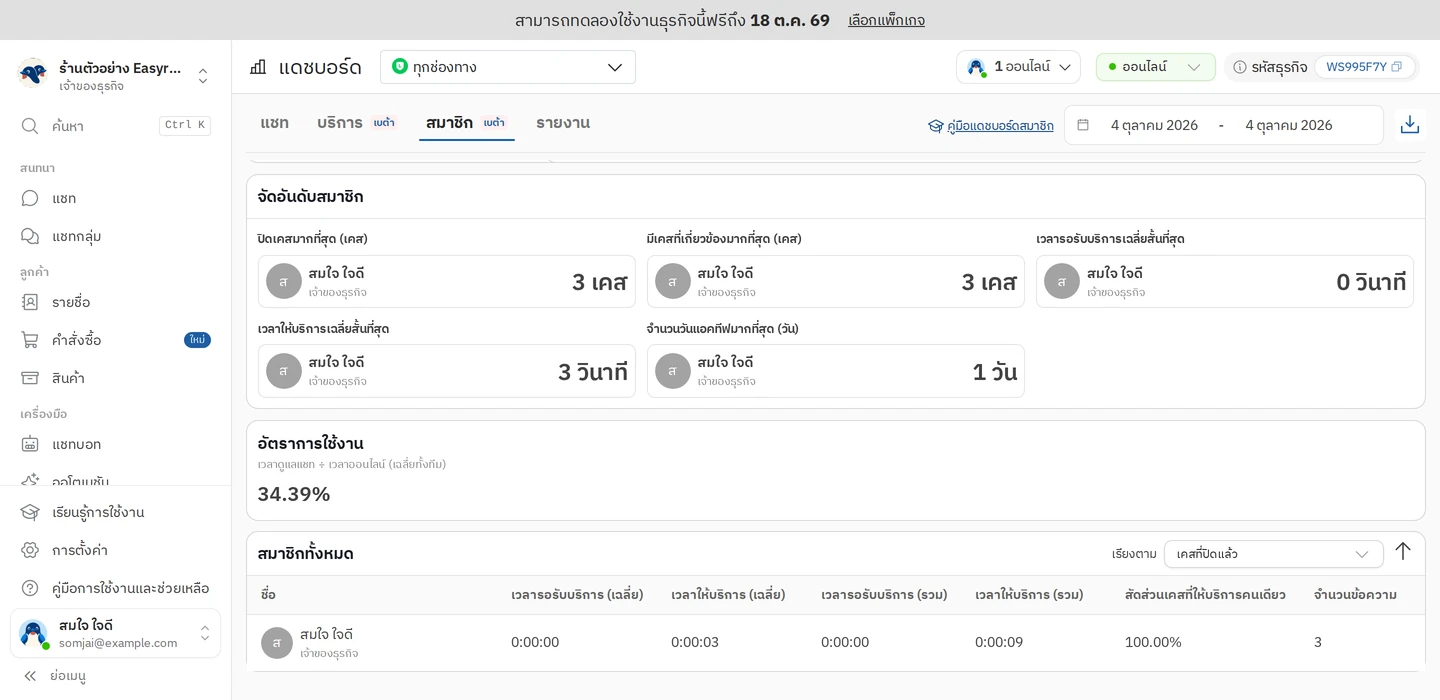Expand the 1 ออนไลน์ members dropdown
This screenshot has height=700, width=1440.
[x=1018, y=67]
